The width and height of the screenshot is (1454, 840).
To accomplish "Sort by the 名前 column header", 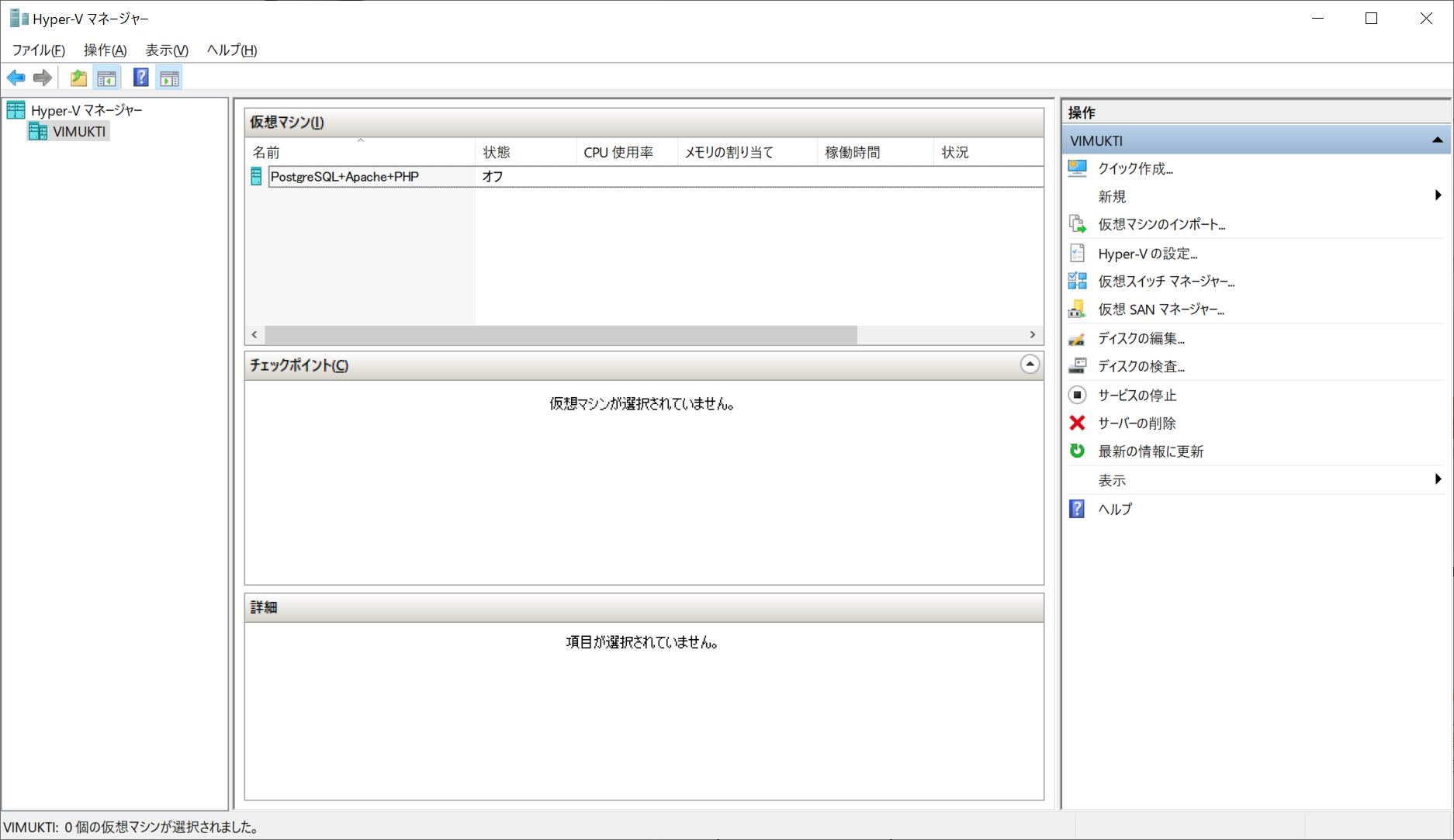I will point(360,152).
